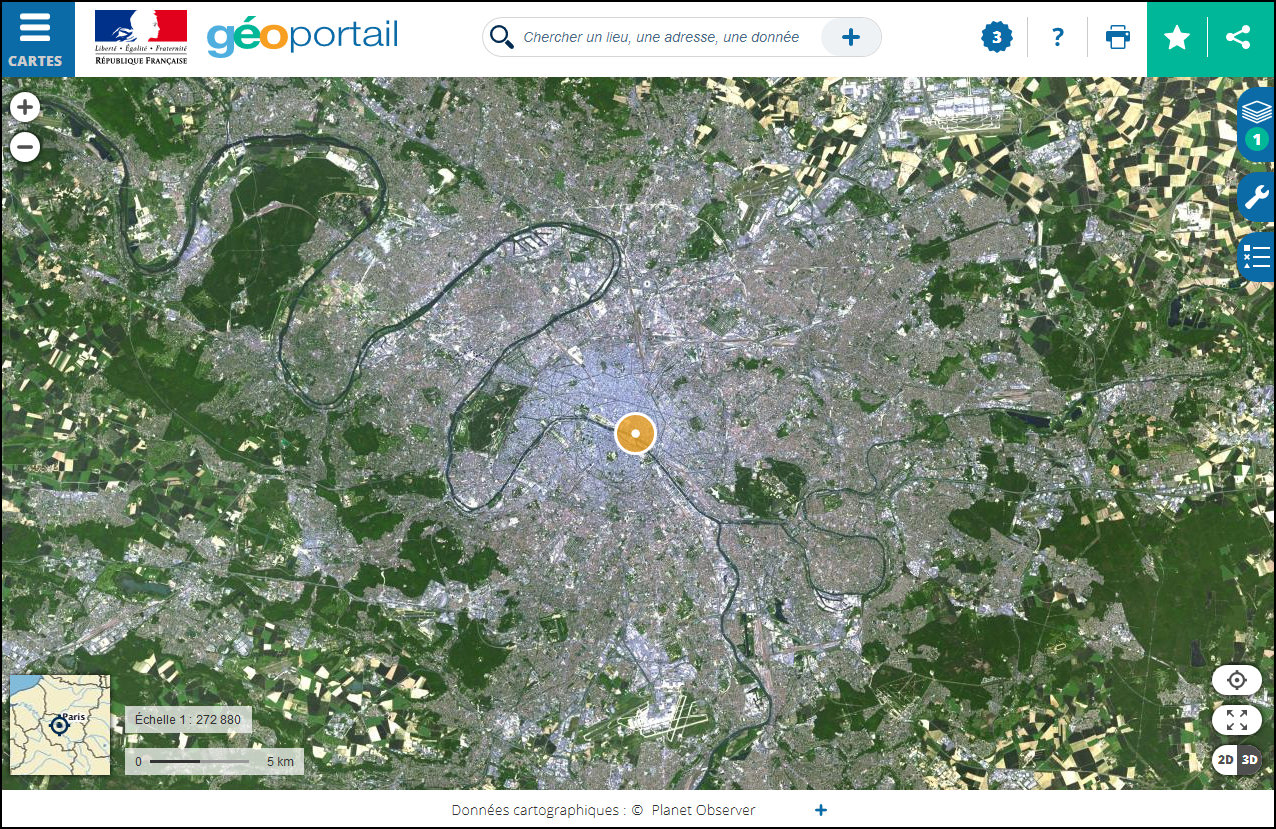Click the print map icon
Viewport: 1276px width, 829px height.
click(1118, 38)
